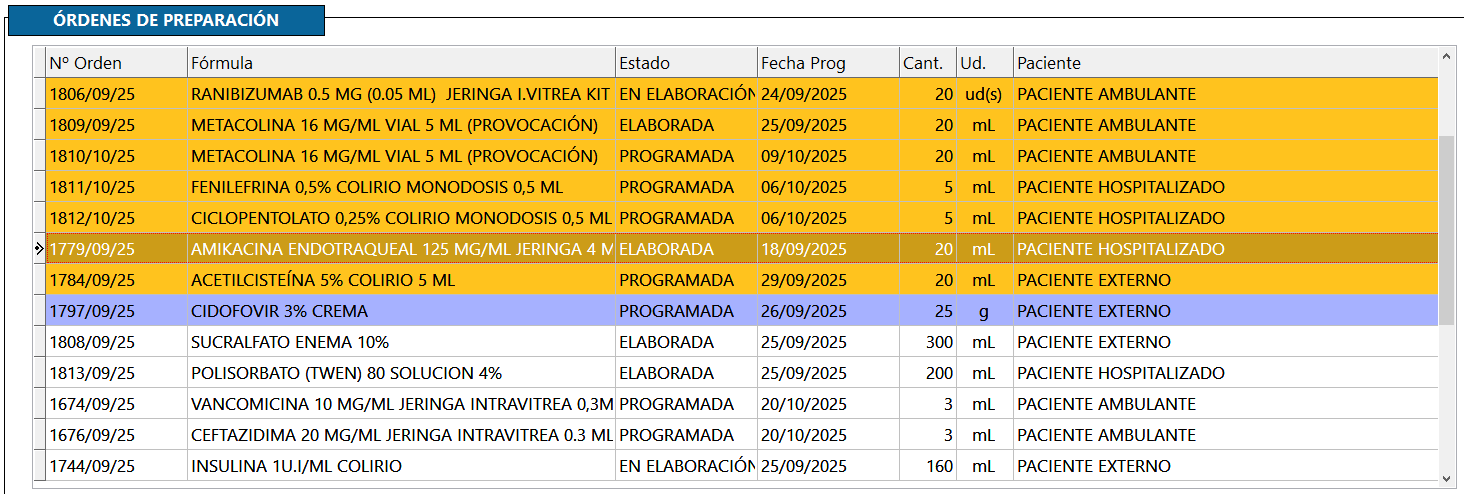
Task: Click unit ud(s) in the RANIBIZUMAB row
Action: click(x=984, y=94)
